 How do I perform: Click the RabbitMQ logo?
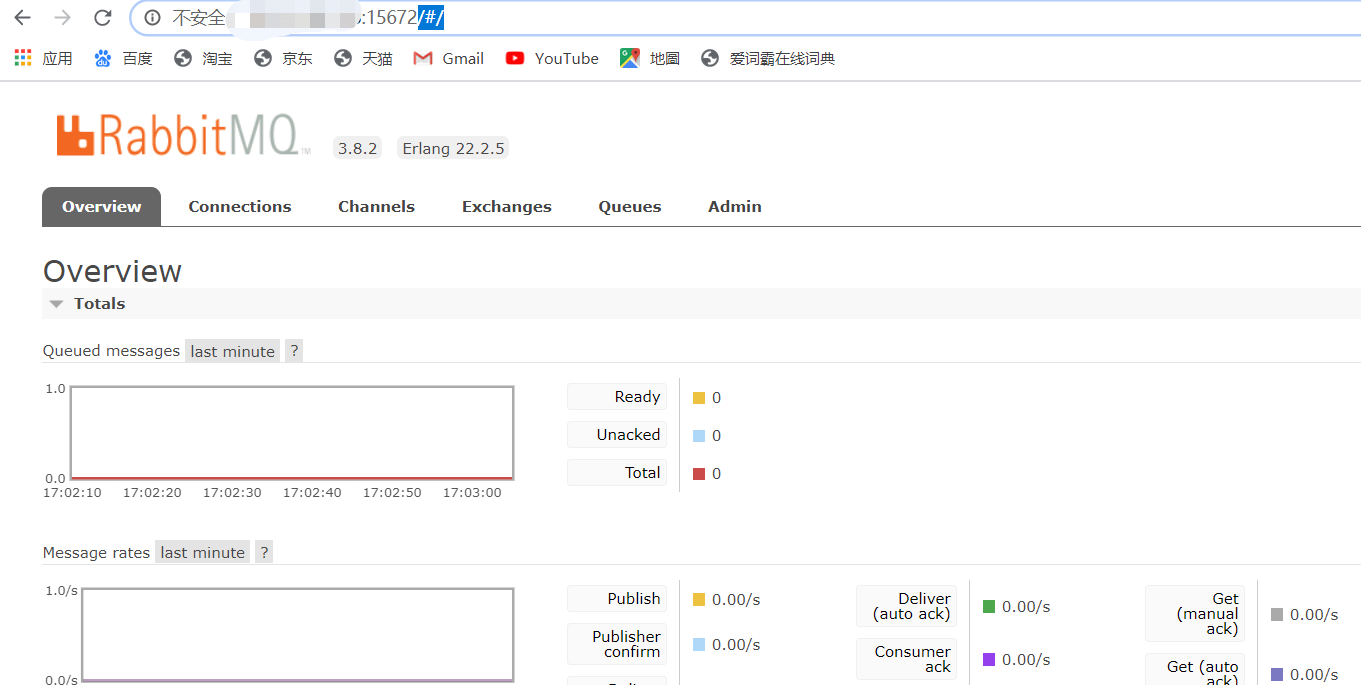coord(183,136)
